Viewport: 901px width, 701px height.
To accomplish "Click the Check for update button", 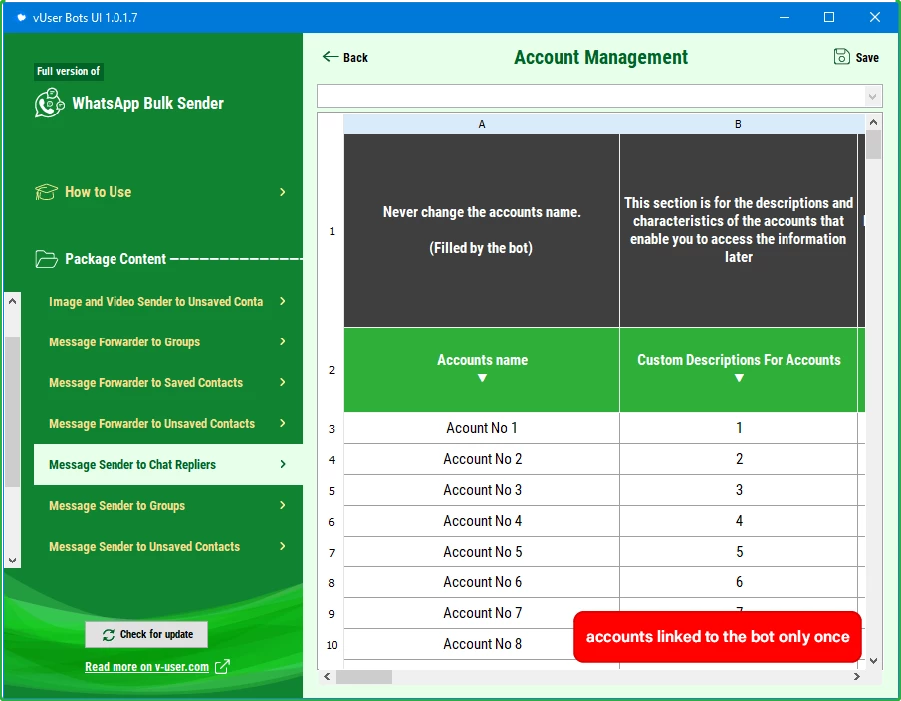I will click(147, 634).
